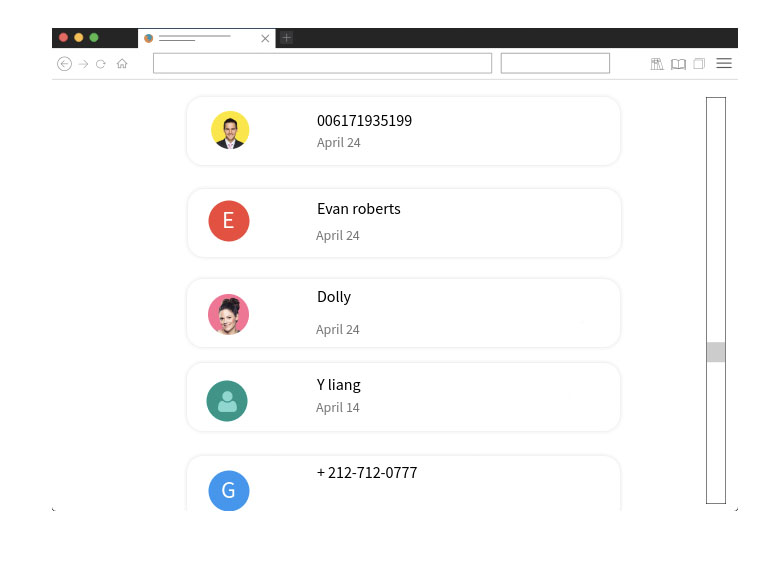Close the current browser tab
Screen dimensions: 765x566
265,38
